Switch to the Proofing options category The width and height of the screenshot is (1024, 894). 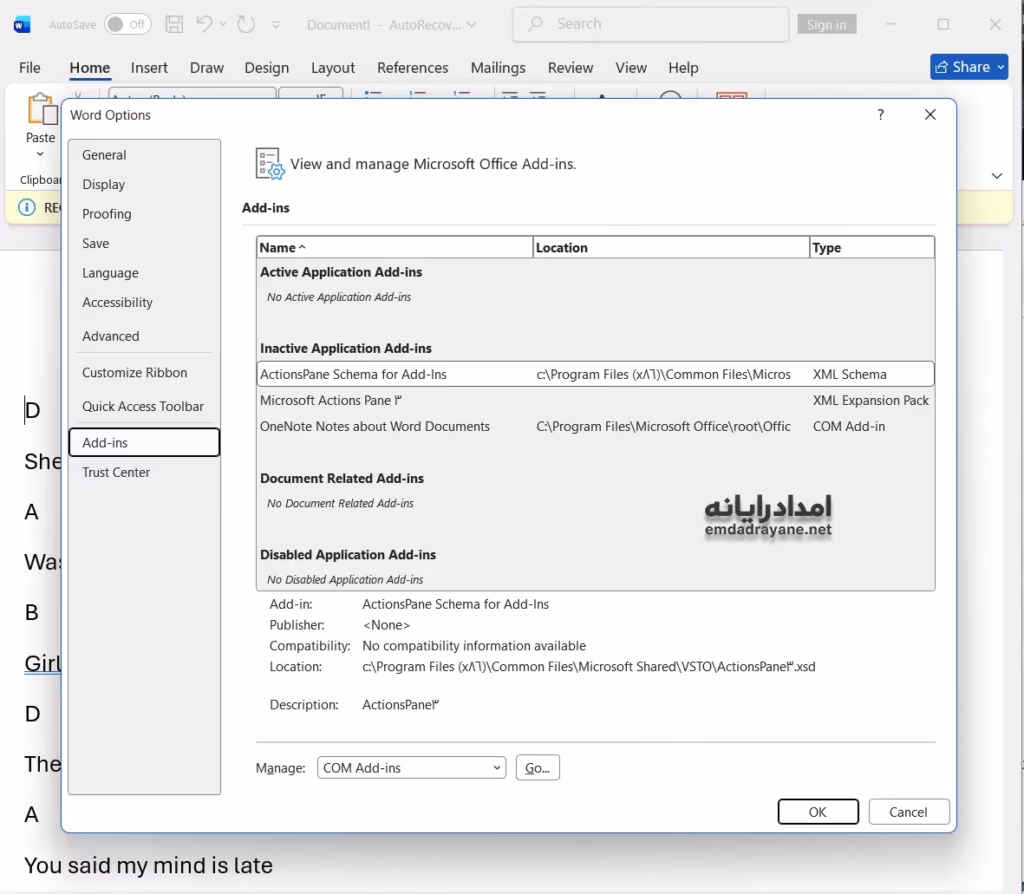coord(107,214)
